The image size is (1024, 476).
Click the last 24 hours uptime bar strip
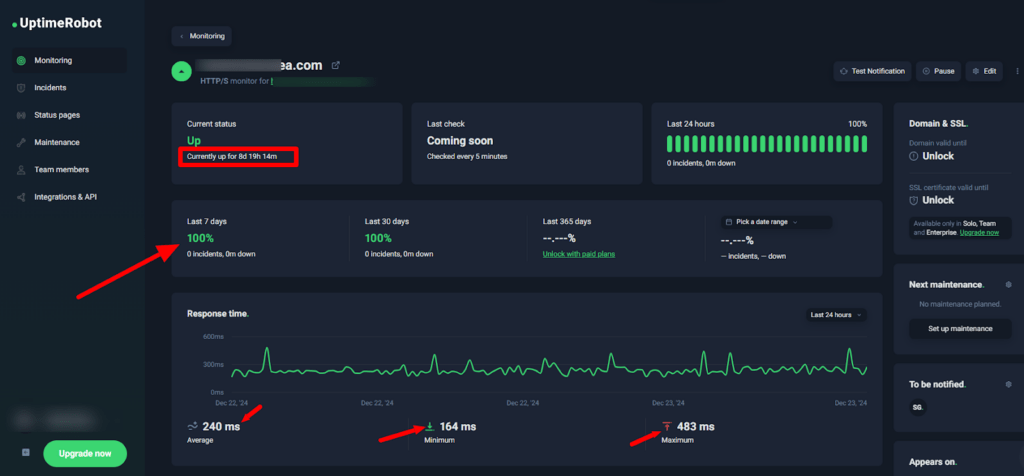[x=767, y=144]
